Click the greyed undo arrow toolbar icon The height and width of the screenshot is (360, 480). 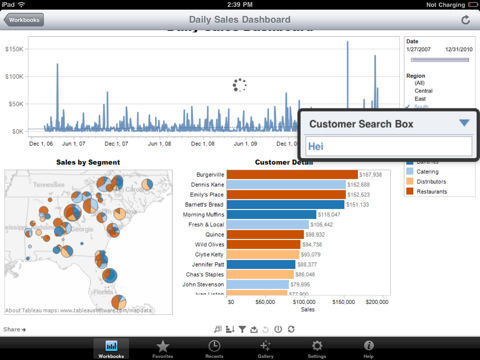(266, 329)
